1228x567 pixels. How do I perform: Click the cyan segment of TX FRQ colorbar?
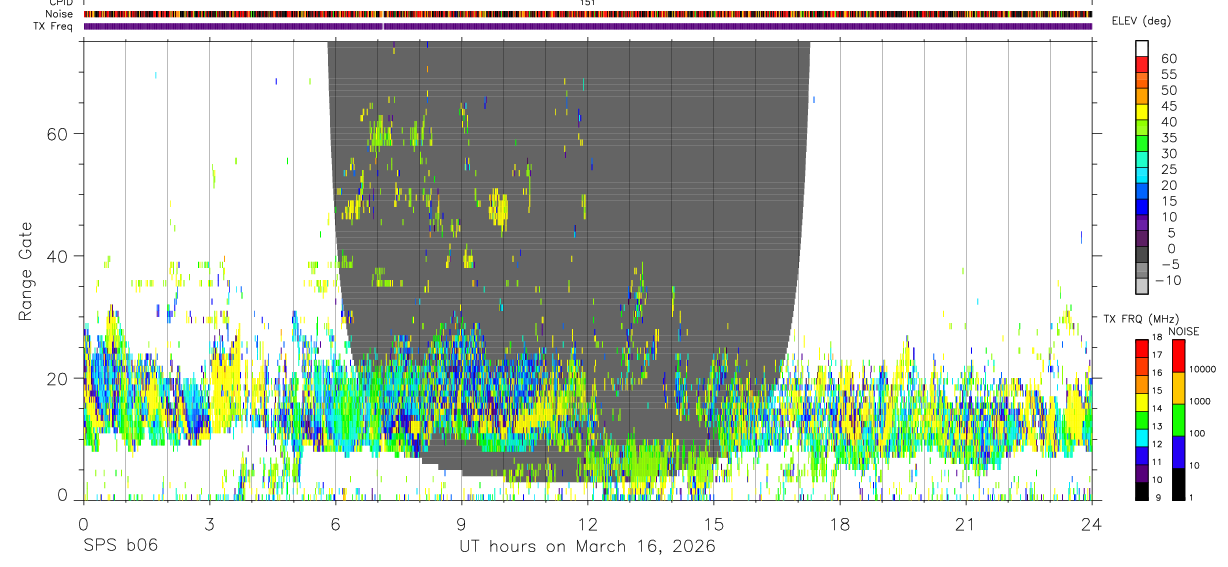(x=1142, y=438)
